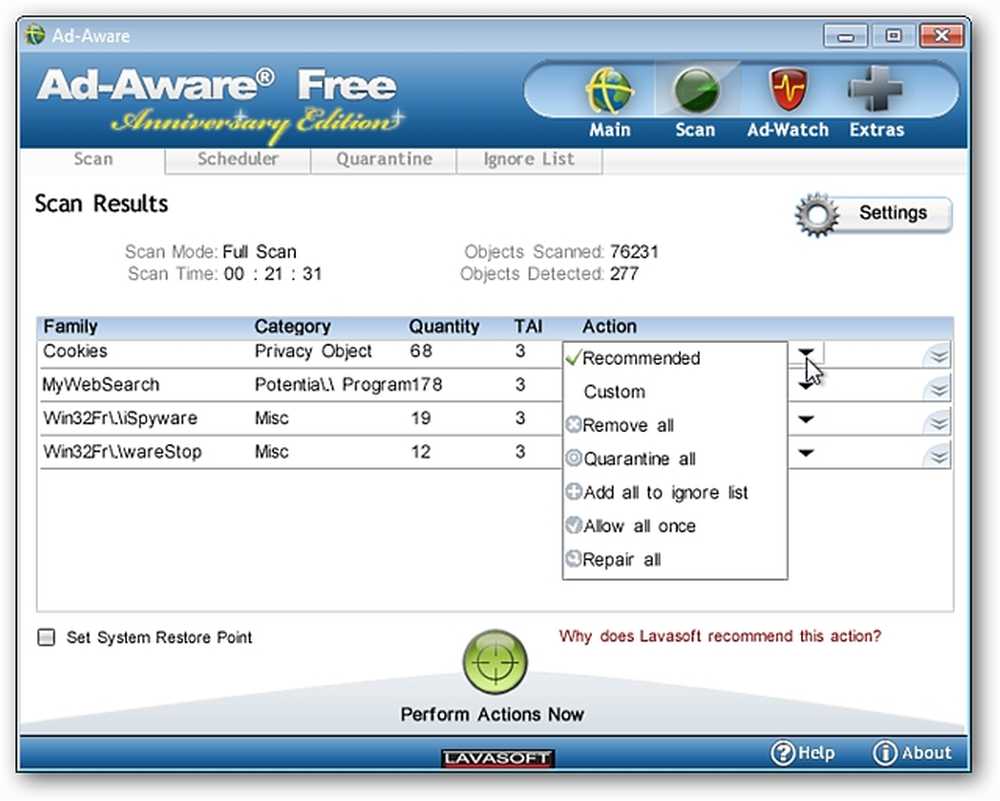This screenshot has height=801, width=1000.
Task: Maximize the Ad-Aware window
Action: point(893,36)
